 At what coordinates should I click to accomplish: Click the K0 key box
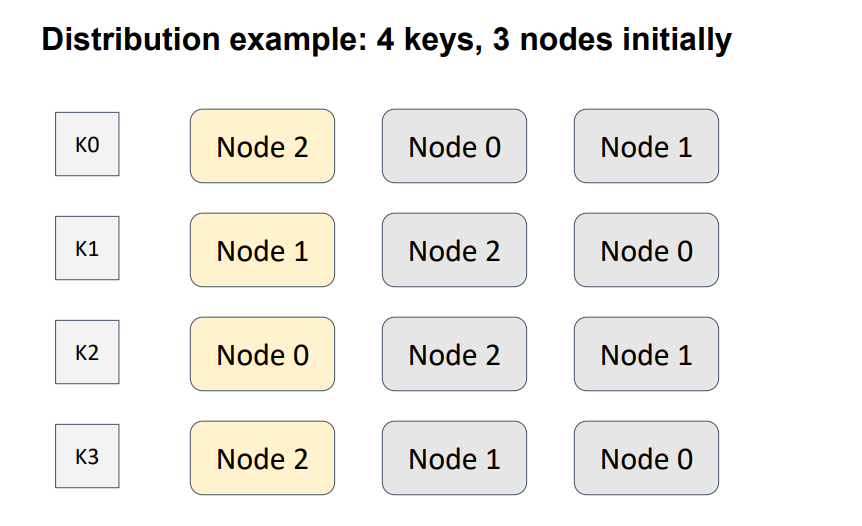tap(87, 145)
